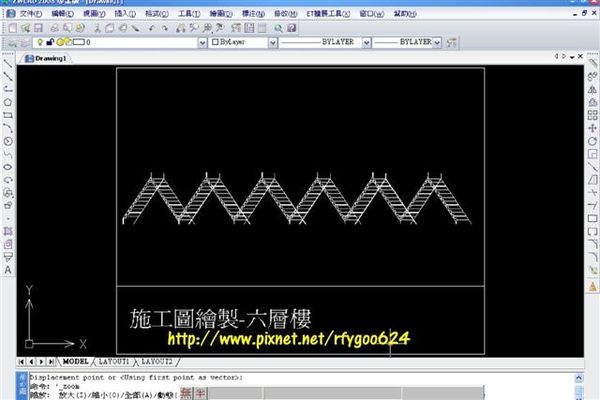Toggle the layer lock padlock icon

coord(50,42)
